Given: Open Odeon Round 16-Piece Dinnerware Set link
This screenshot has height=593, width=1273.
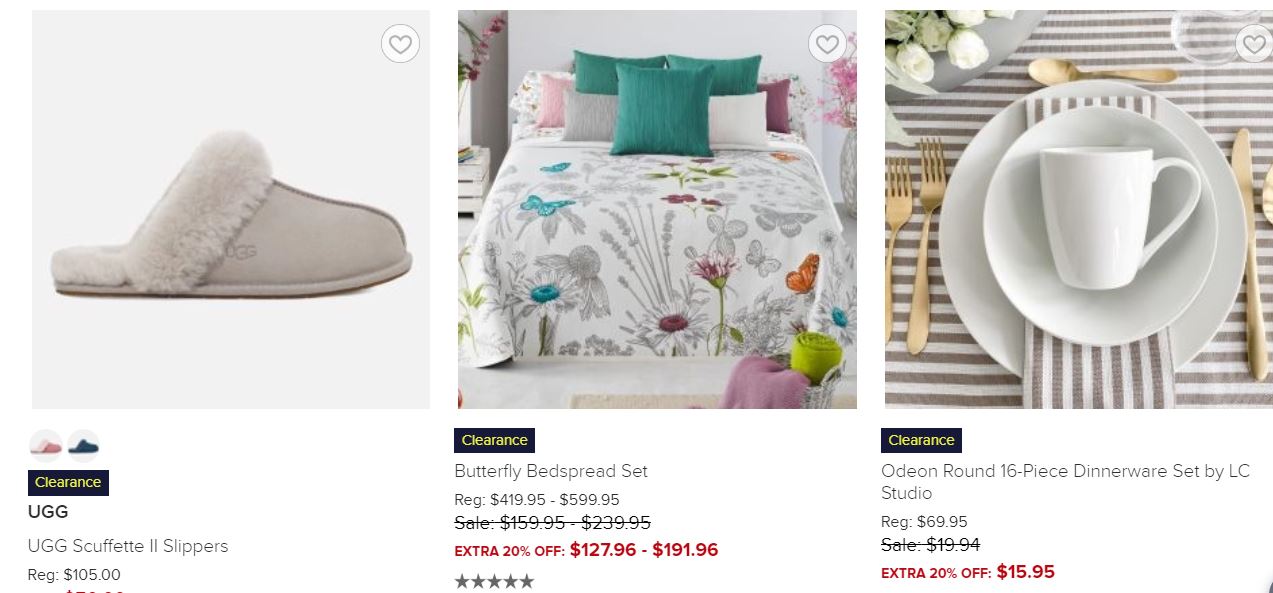Looking at the screenshot, I should click(x=1065, y=482).
